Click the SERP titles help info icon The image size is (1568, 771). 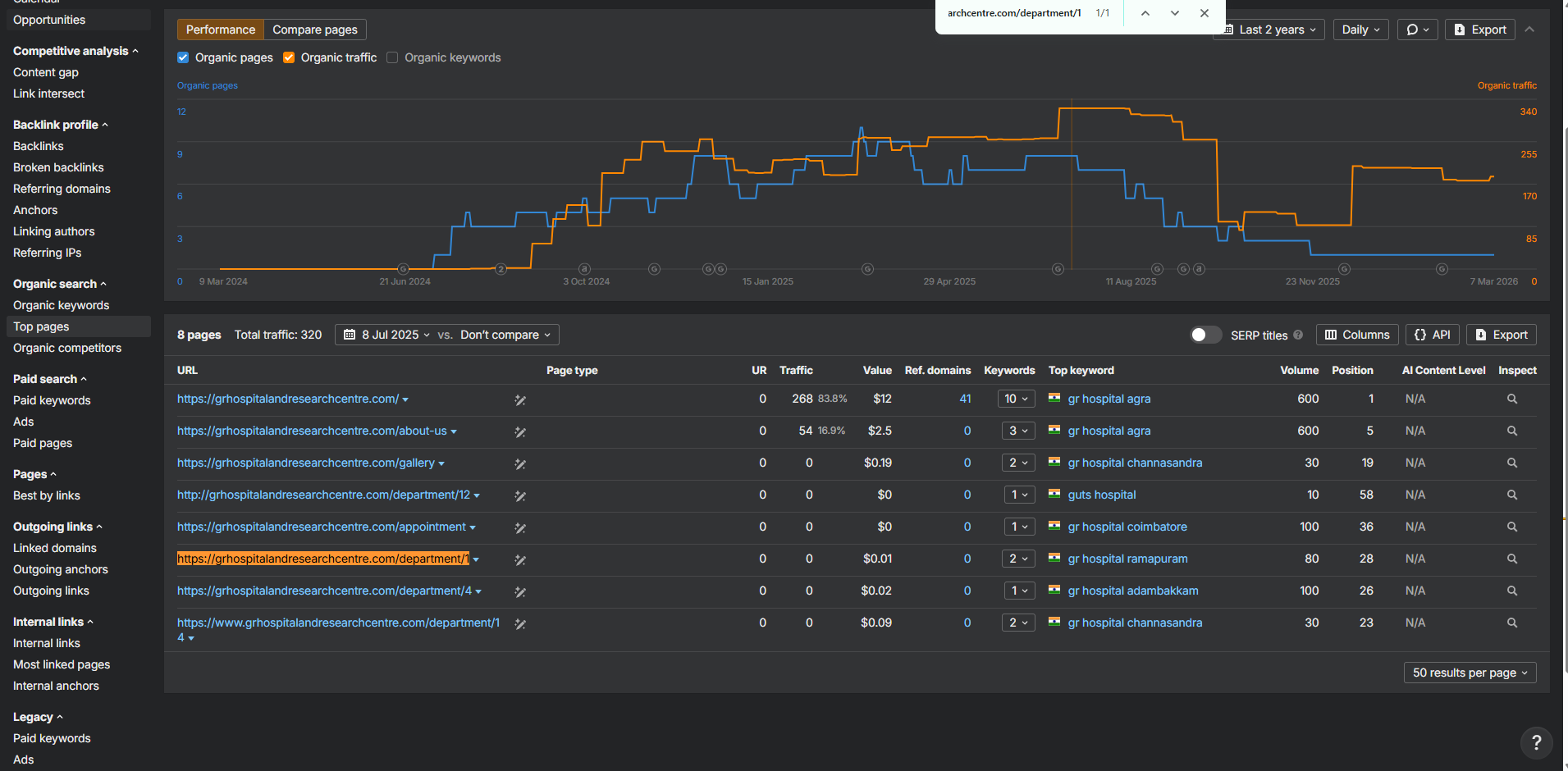click(1298, 335)
